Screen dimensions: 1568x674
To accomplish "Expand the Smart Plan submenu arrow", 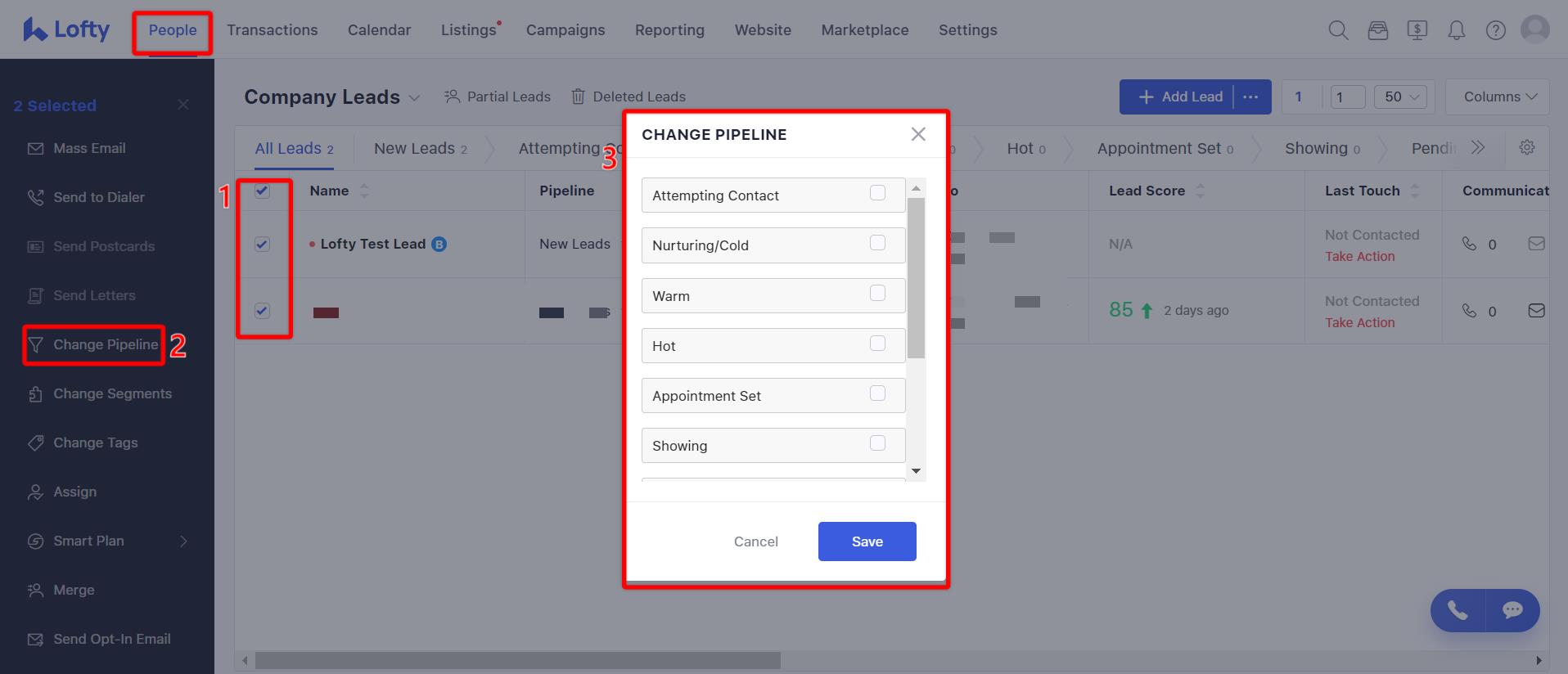I will (x=183, y=541).
